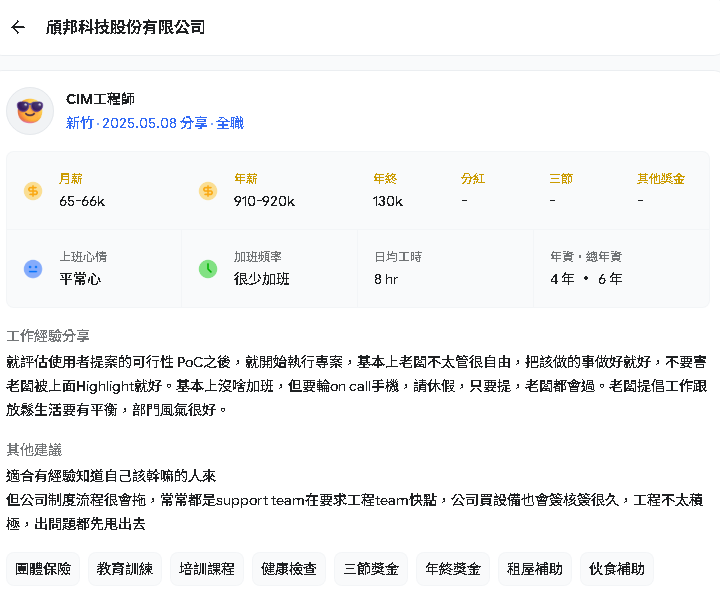Click the CIM工程師 job title
This screenshot has width=720, height=597.
click(x=100, y=99)
